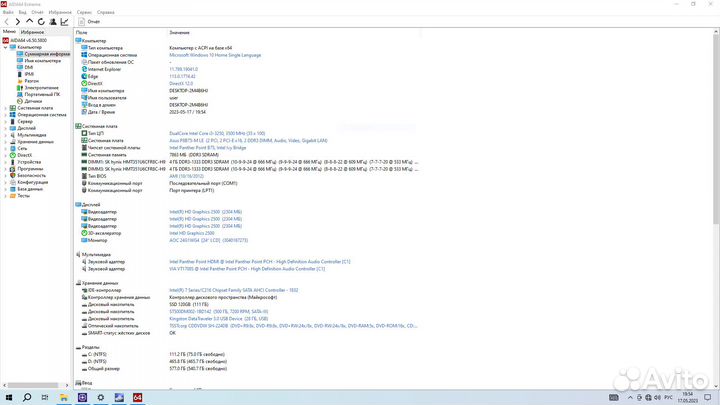
Task: Expand the Операционная система tree node
Action: [6, 115]
